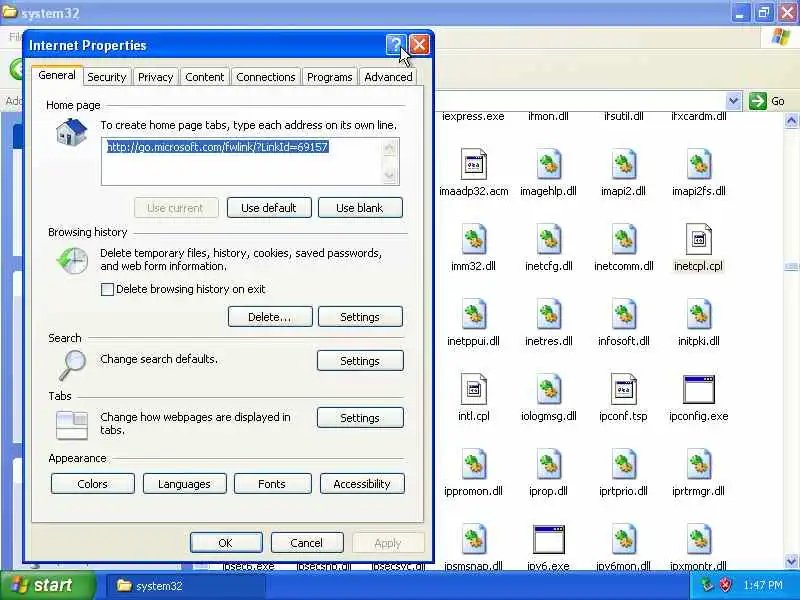Select the inetres.dll file icon

coord(548,314)
